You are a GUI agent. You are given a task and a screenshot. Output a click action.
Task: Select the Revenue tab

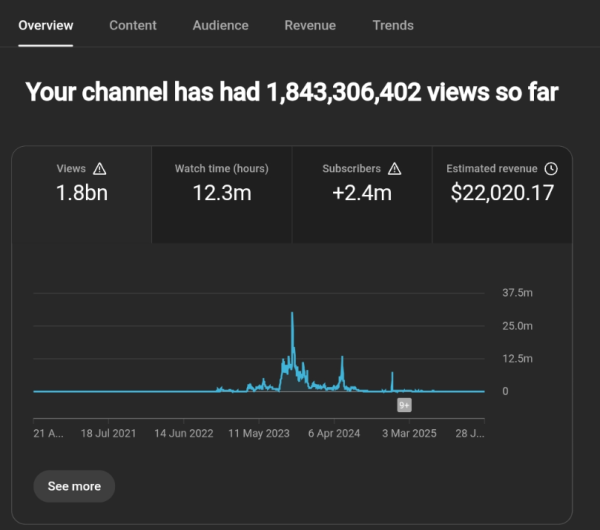tap(310, 25)
